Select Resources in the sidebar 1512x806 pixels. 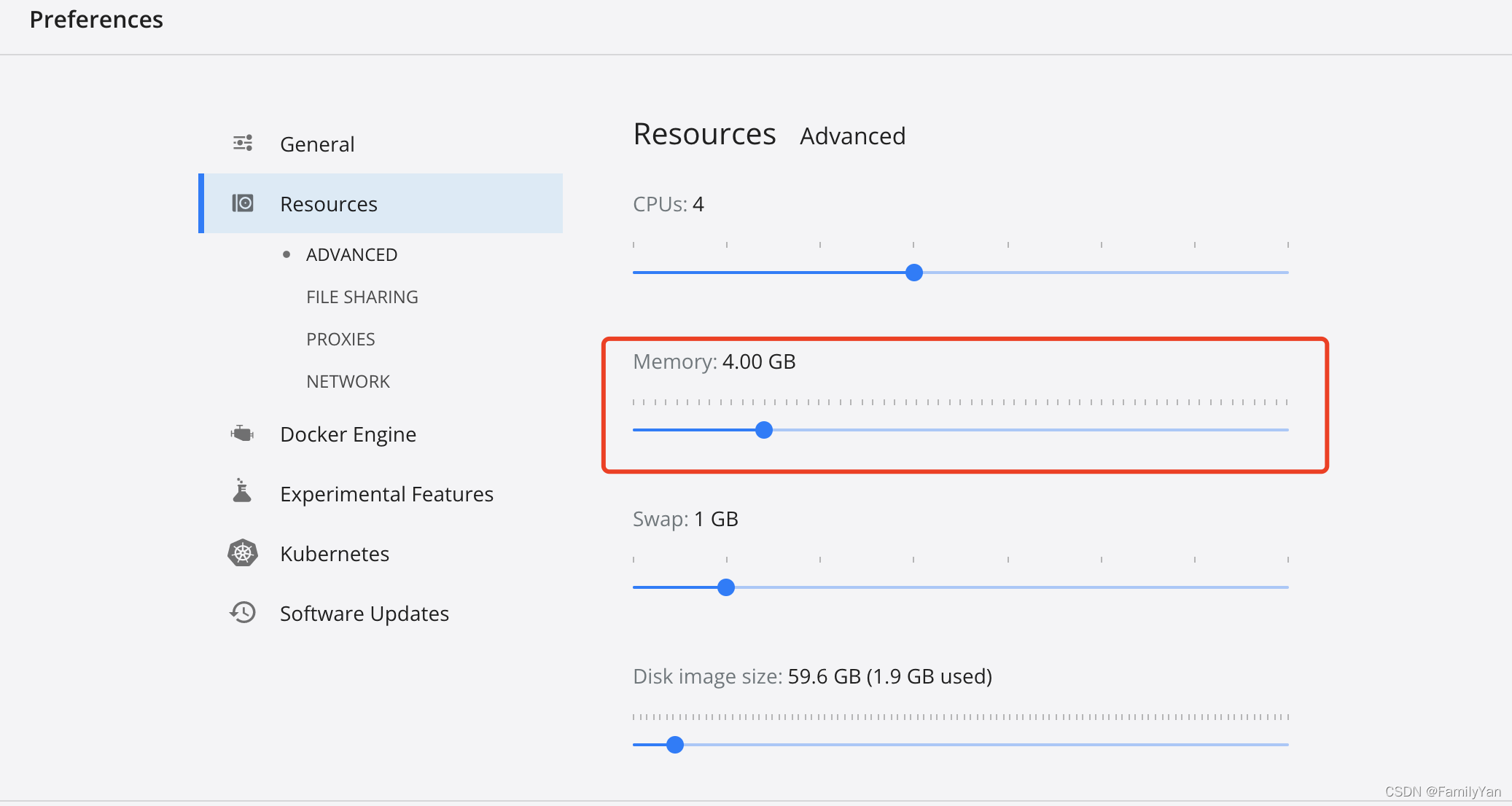[x=329, y=204]
